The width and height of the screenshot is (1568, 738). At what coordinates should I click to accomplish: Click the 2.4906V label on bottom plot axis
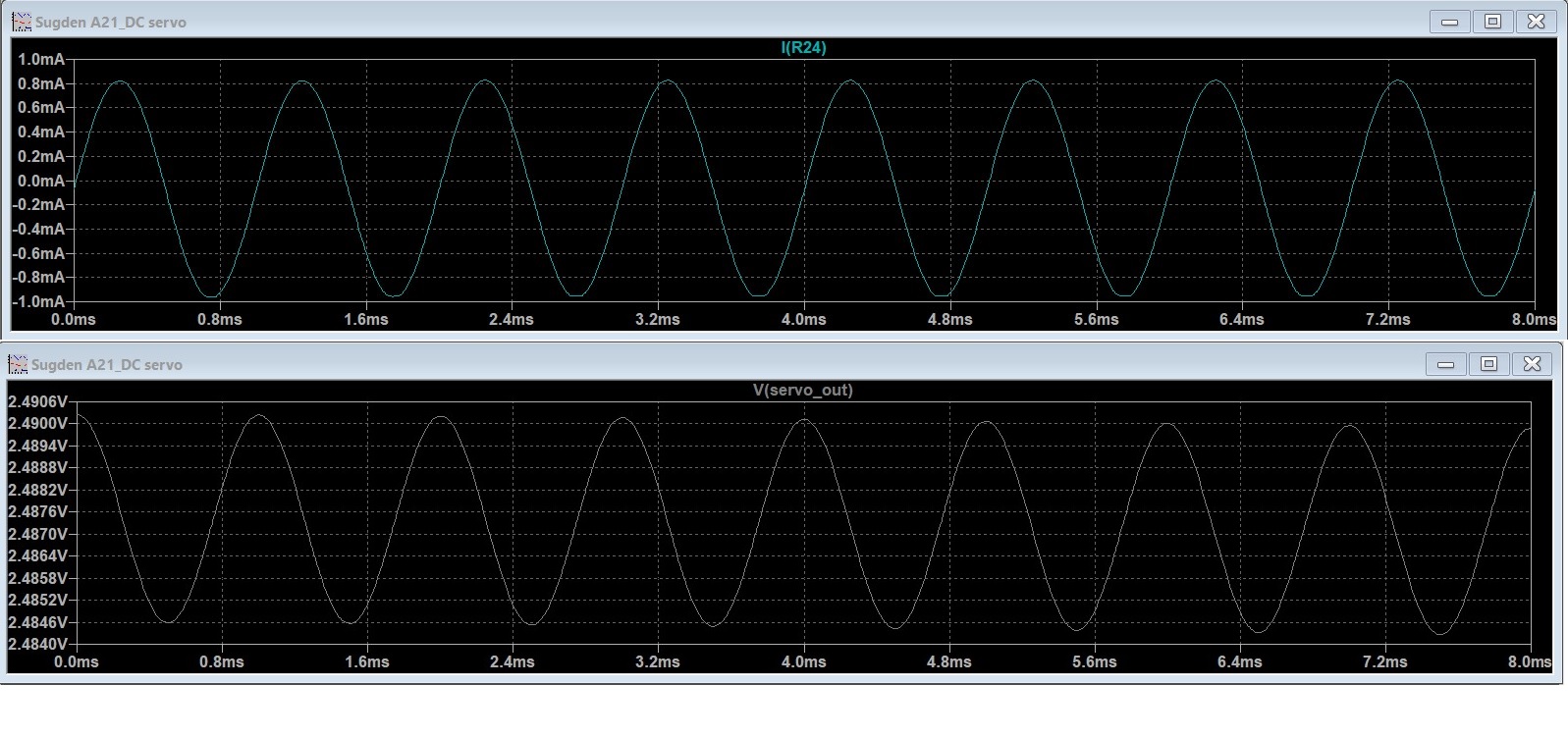pos(37,401)
